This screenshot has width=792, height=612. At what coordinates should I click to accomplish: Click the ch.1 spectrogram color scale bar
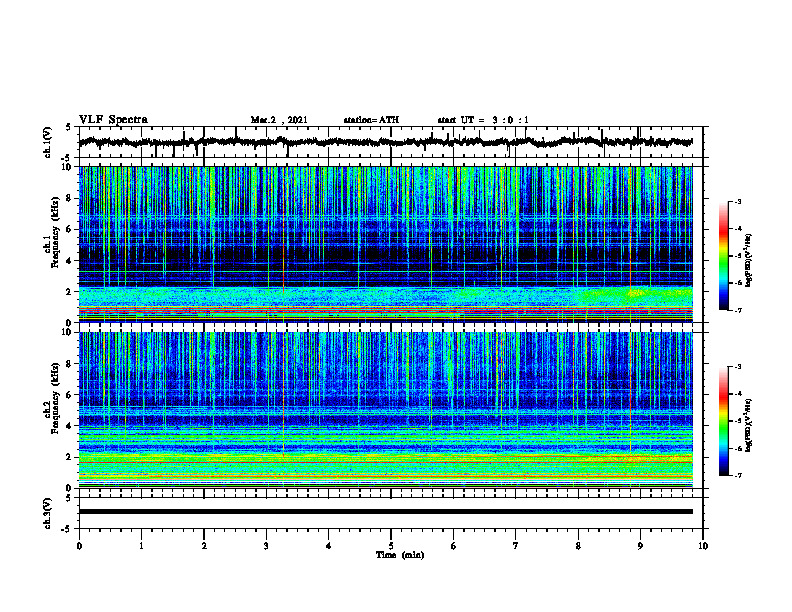point(723,256)
